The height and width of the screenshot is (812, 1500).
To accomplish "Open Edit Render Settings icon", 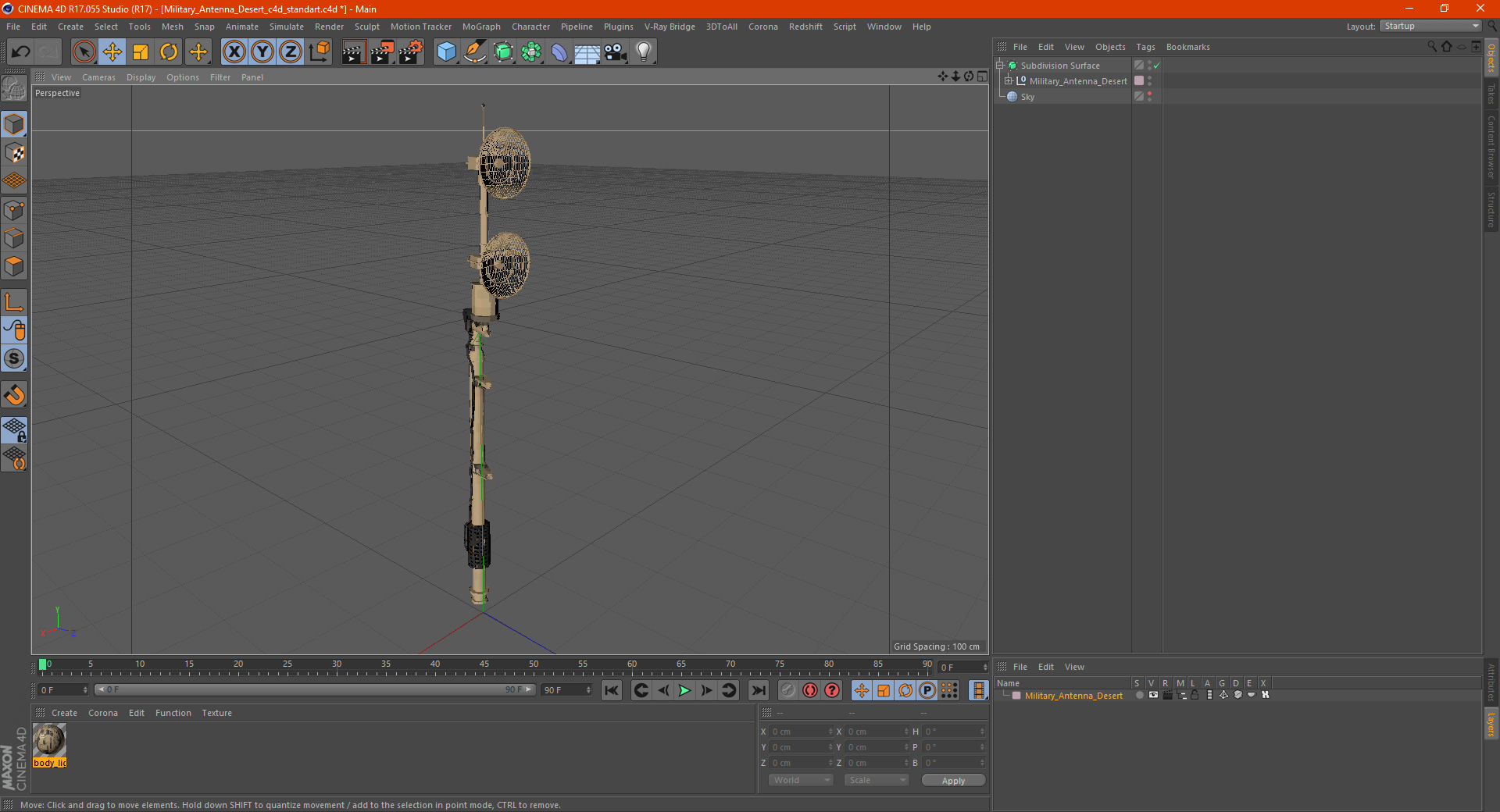I will pyautogui.click(x=411, y=52).
